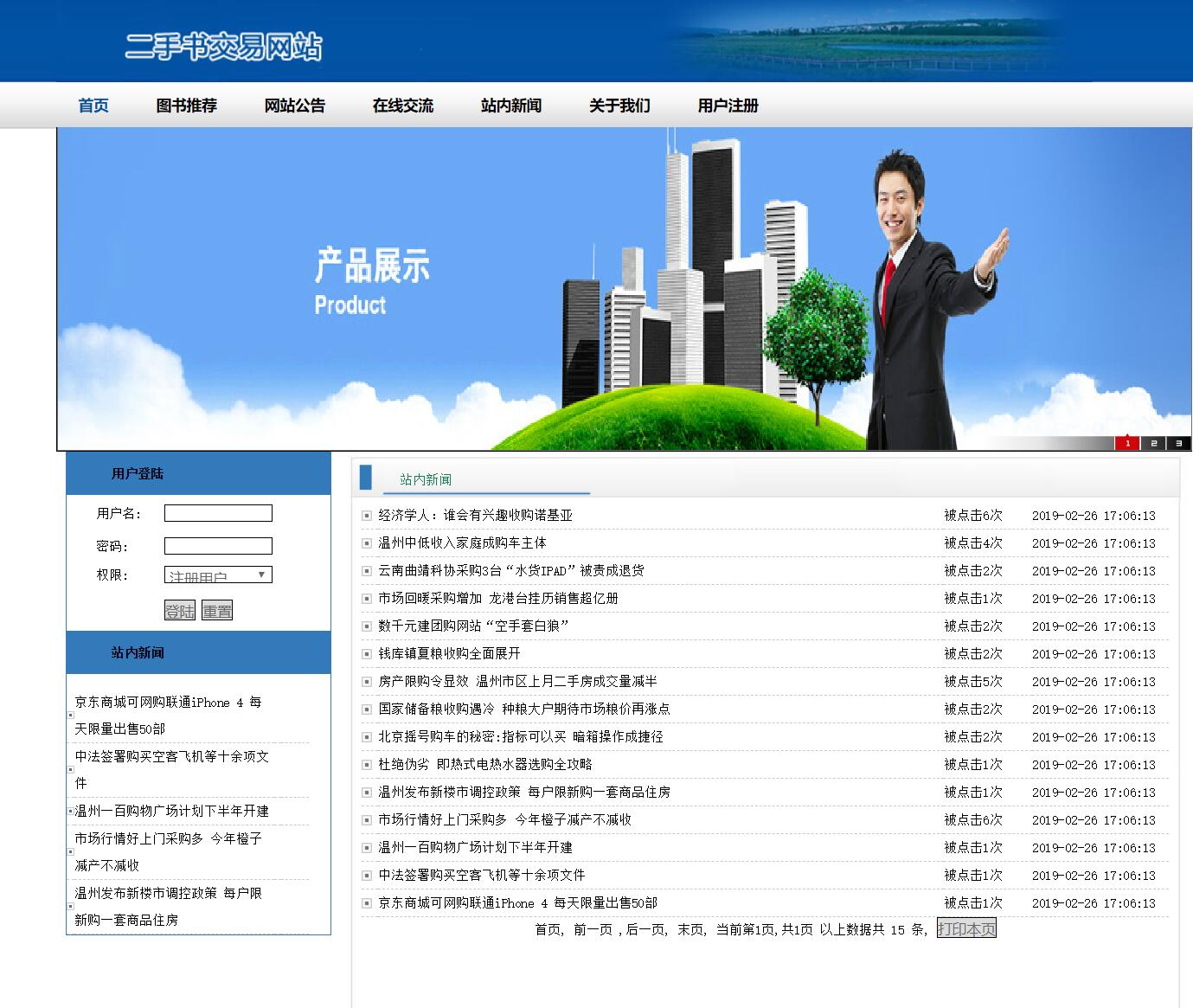Open sidebar news 京东商城可网购联通iPhone 4
This screenshot has height=1008, width=1193.
[x=168, y=703]
